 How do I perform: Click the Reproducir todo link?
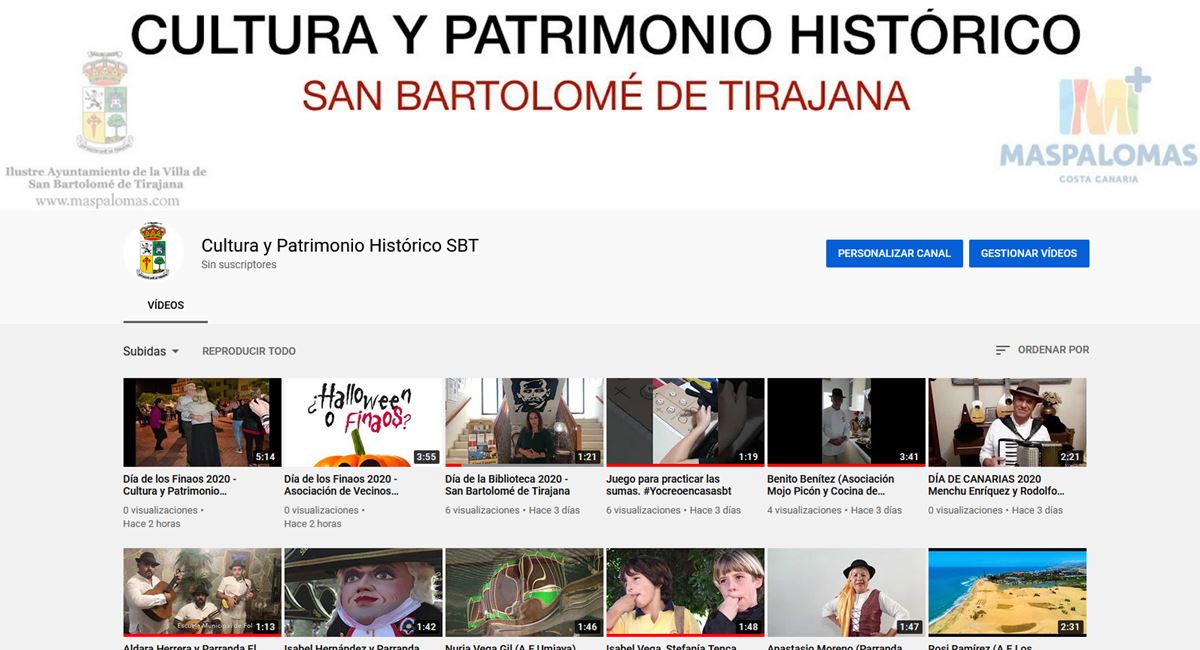tap(249, 351)
